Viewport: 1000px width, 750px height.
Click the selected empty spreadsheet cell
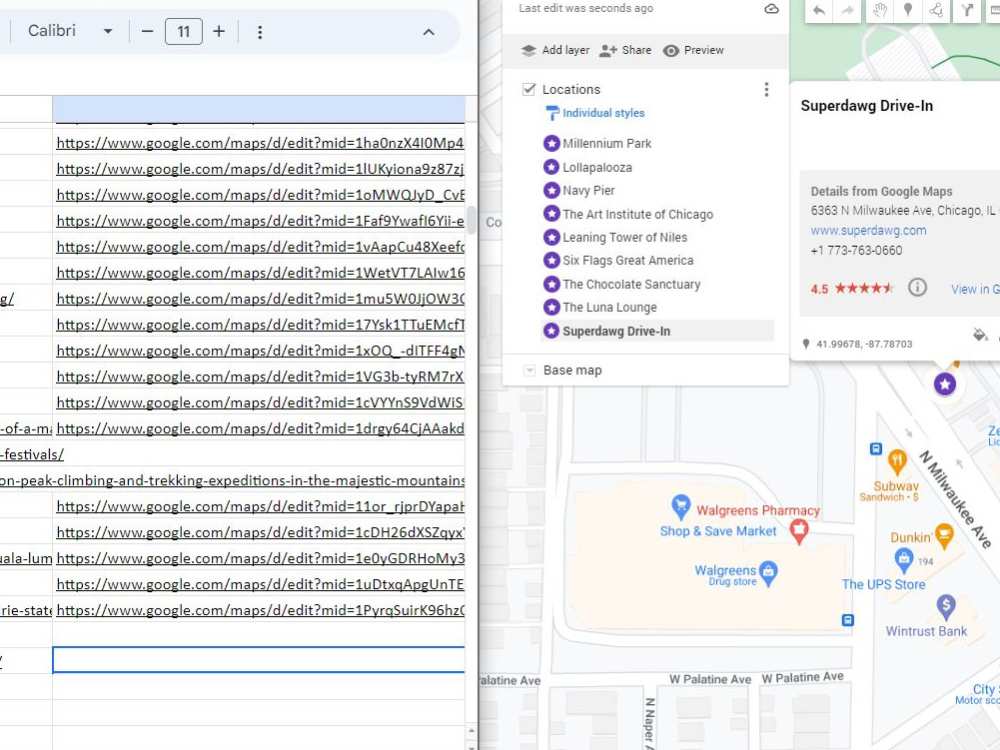[x=258, y=659]
